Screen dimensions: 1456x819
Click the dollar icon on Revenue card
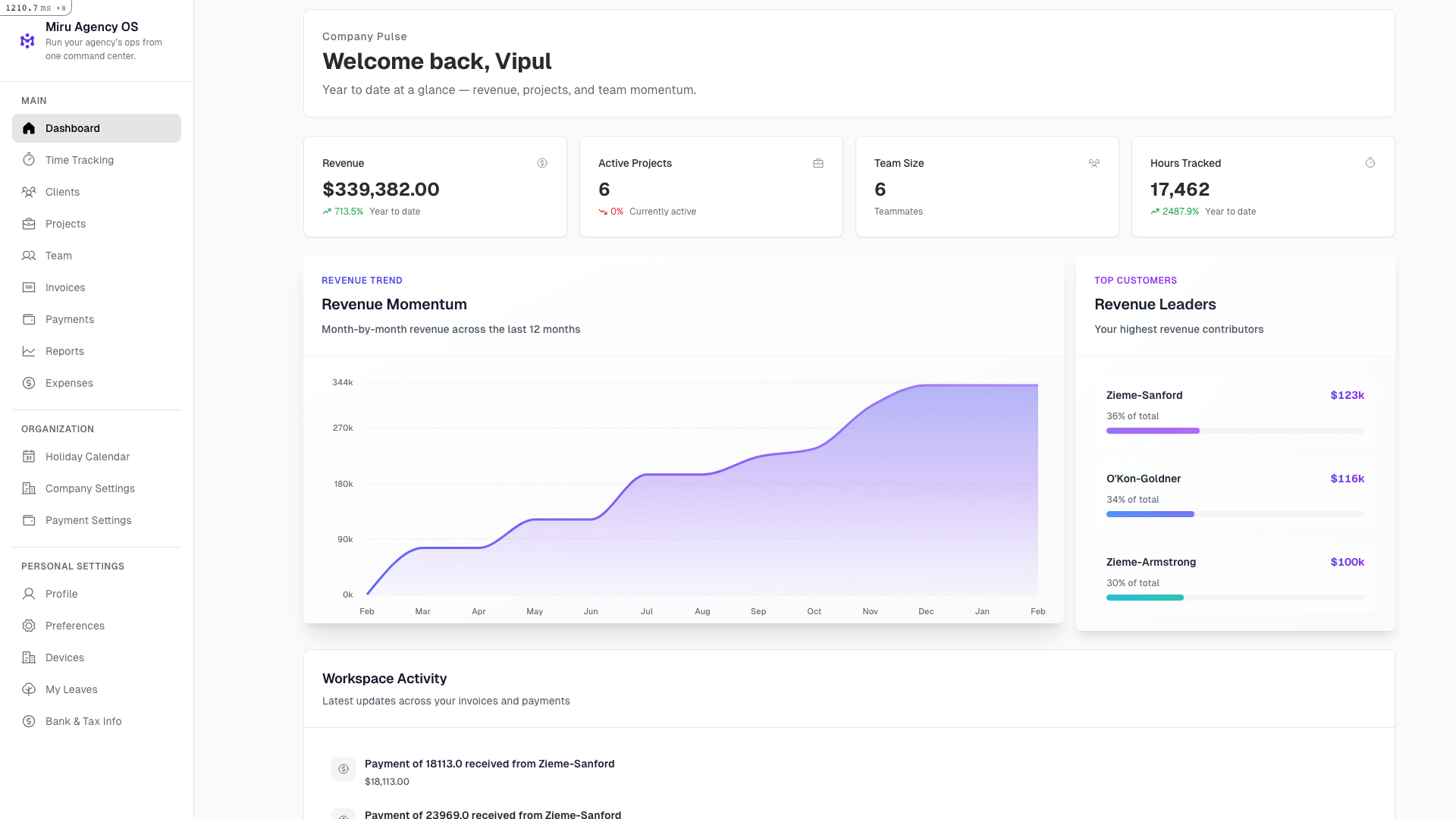(x=542, y=163)
